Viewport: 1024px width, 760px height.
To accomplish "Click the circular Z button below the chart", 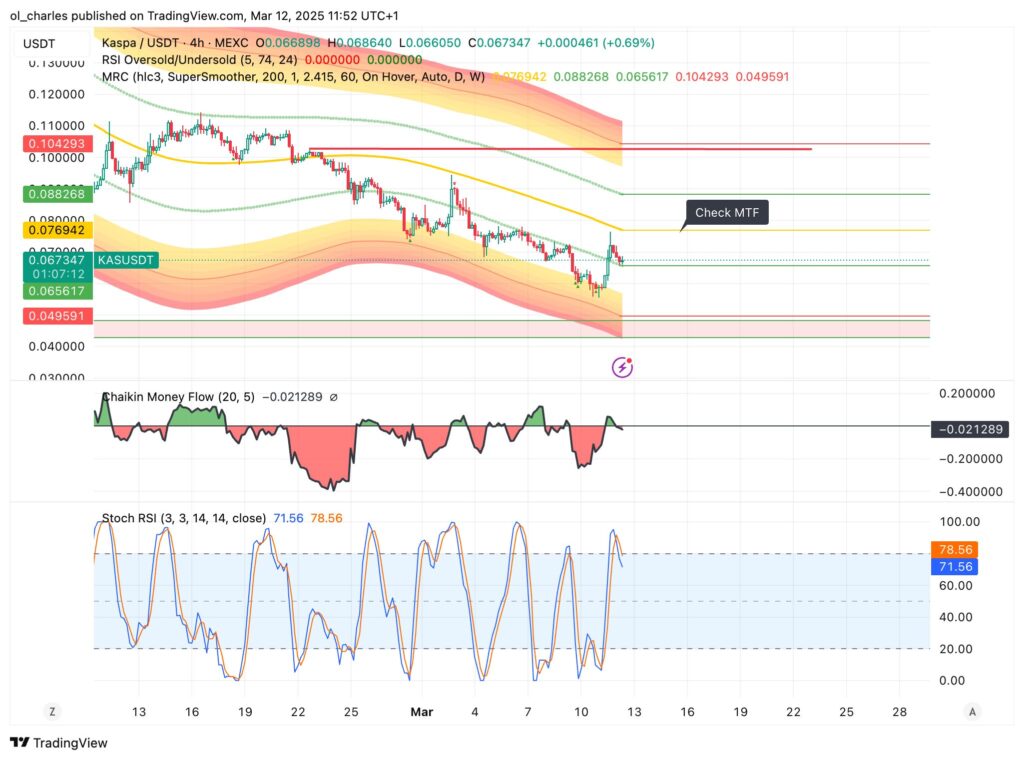I will click(x=52, y=711).
